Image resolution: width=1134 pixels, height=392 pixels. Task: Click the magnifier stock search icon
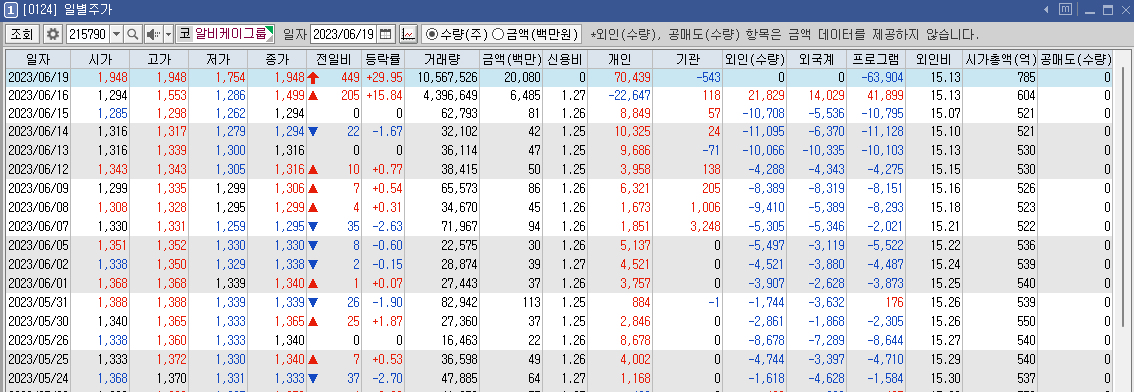point(132,34)
